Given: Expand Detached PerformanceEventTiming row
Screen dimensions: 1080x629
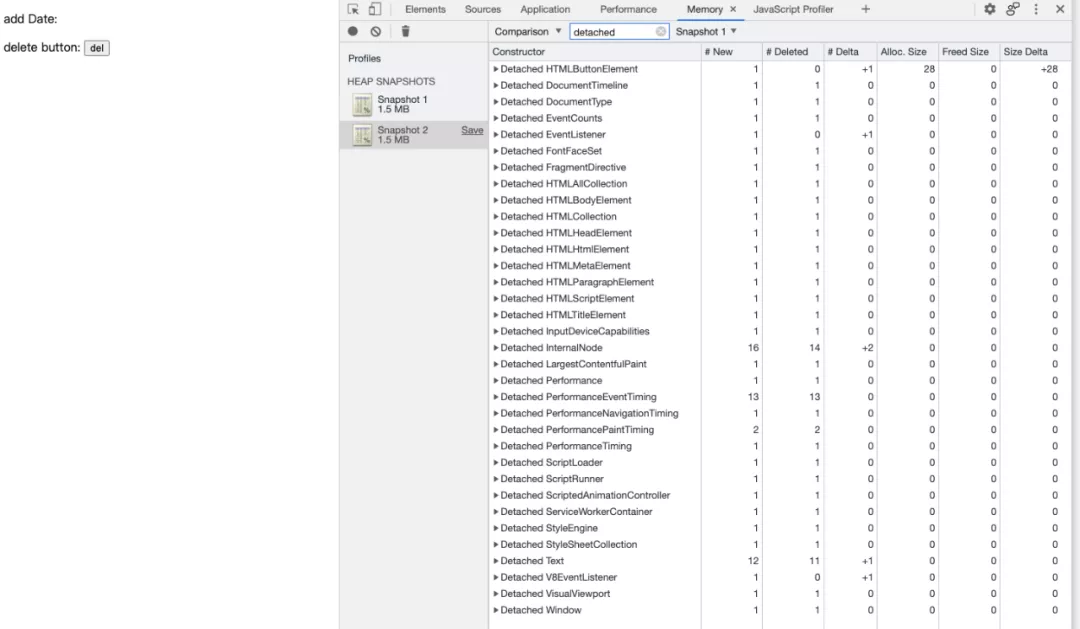Looking at the screenshot, I should coord(495,397).
